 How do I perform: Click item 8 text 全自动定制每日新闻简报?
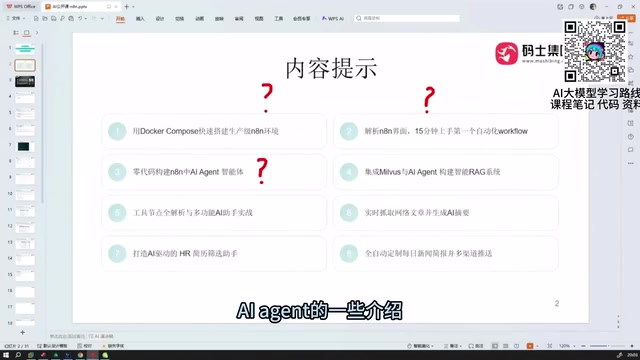pos(428,253)
